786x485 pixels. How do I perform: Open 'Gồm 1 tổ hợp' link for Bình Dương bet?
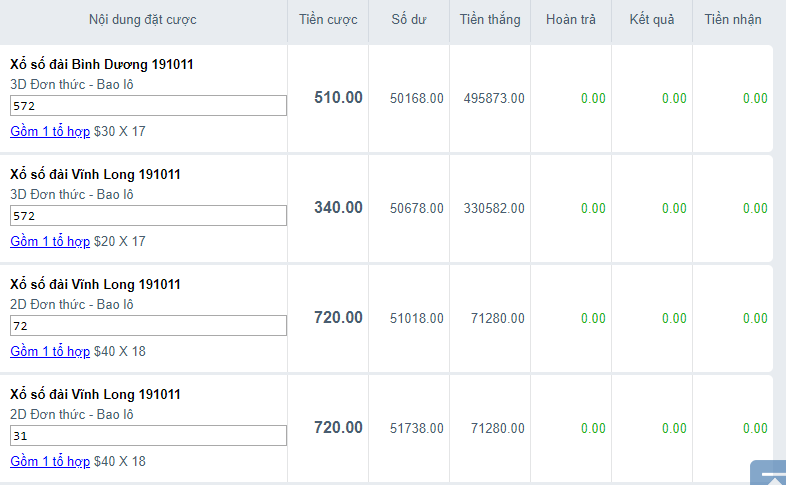click(50, 131)
